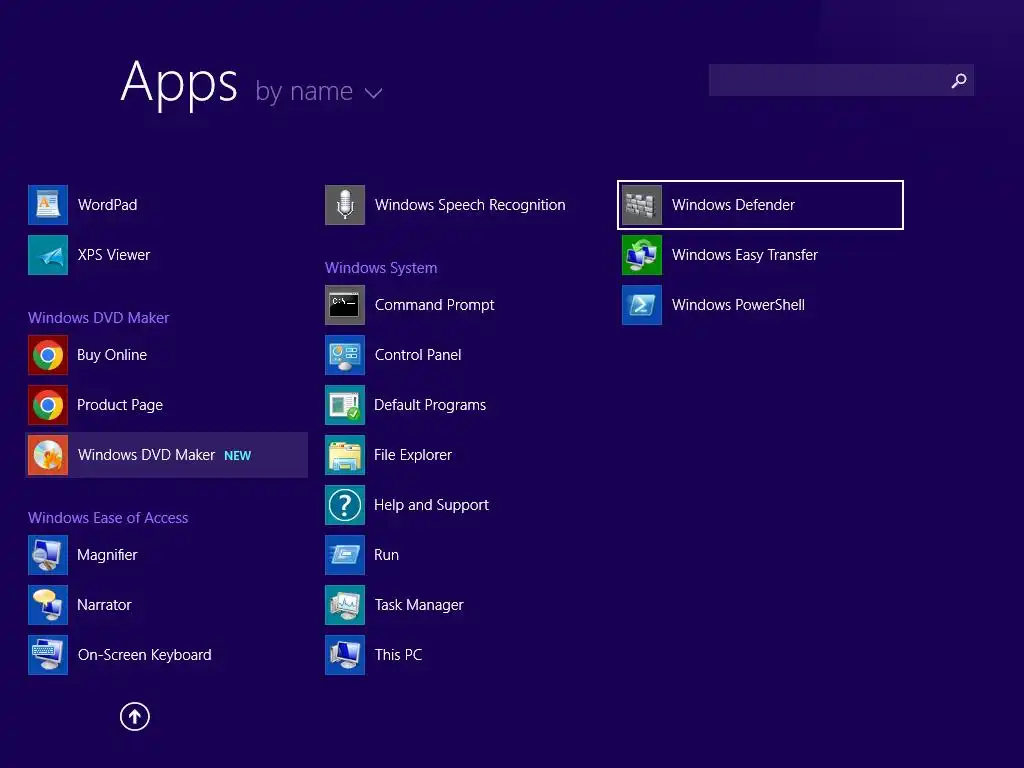1024x768 pixels.
Task: Open the 'by name' sort dropdown
Action: [x=318, y=91]
